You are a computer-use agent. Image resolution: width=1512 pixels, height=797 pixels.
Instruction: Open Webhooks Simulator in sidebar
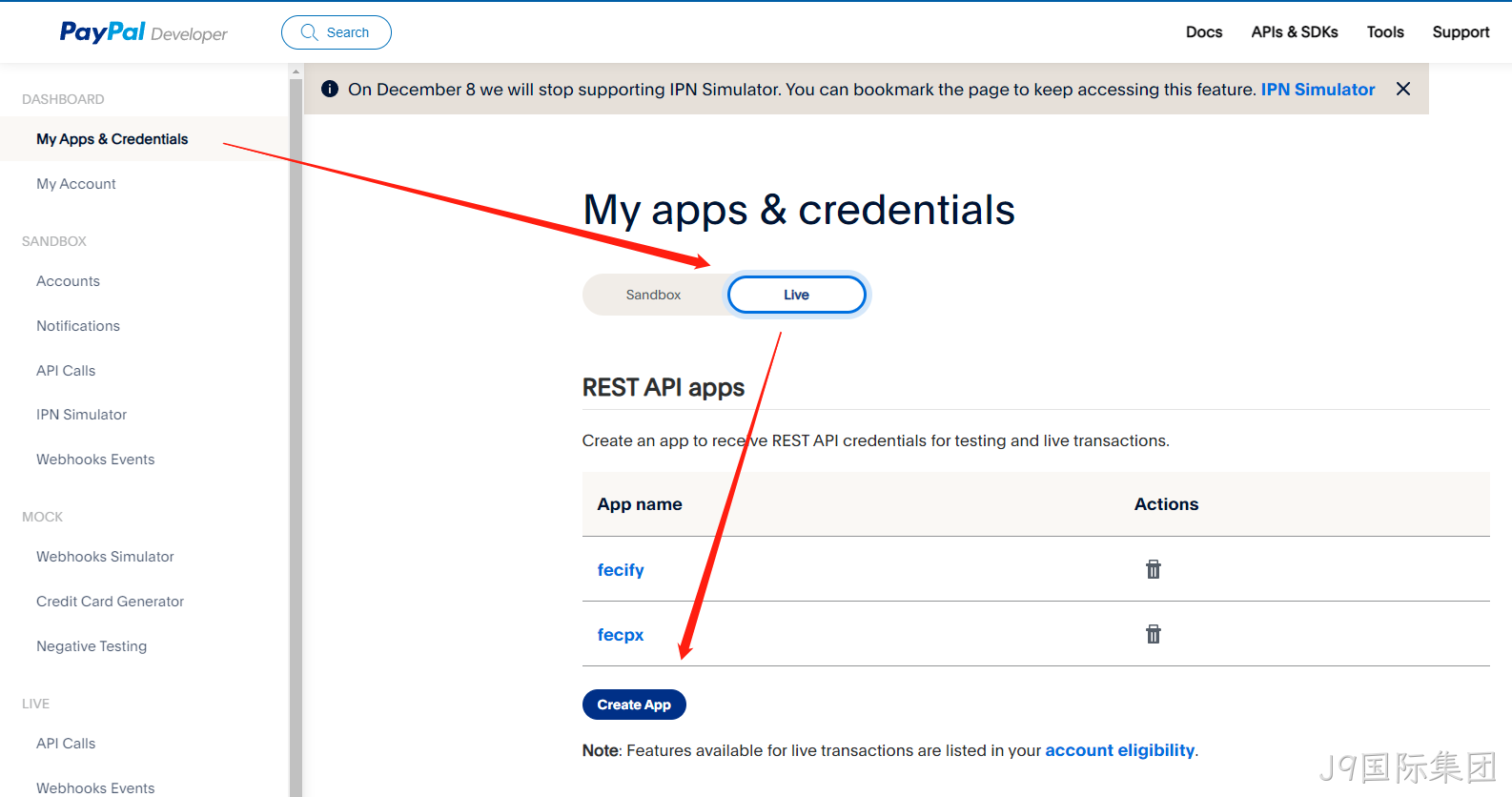pos(105,557)
